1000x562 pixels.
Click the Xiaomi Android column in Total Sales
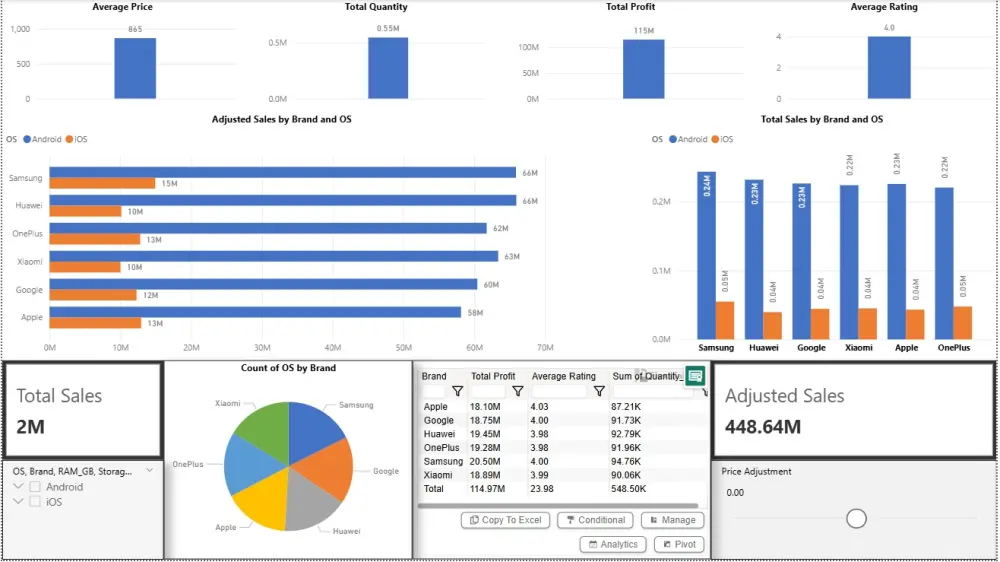(x=849, y=262)
